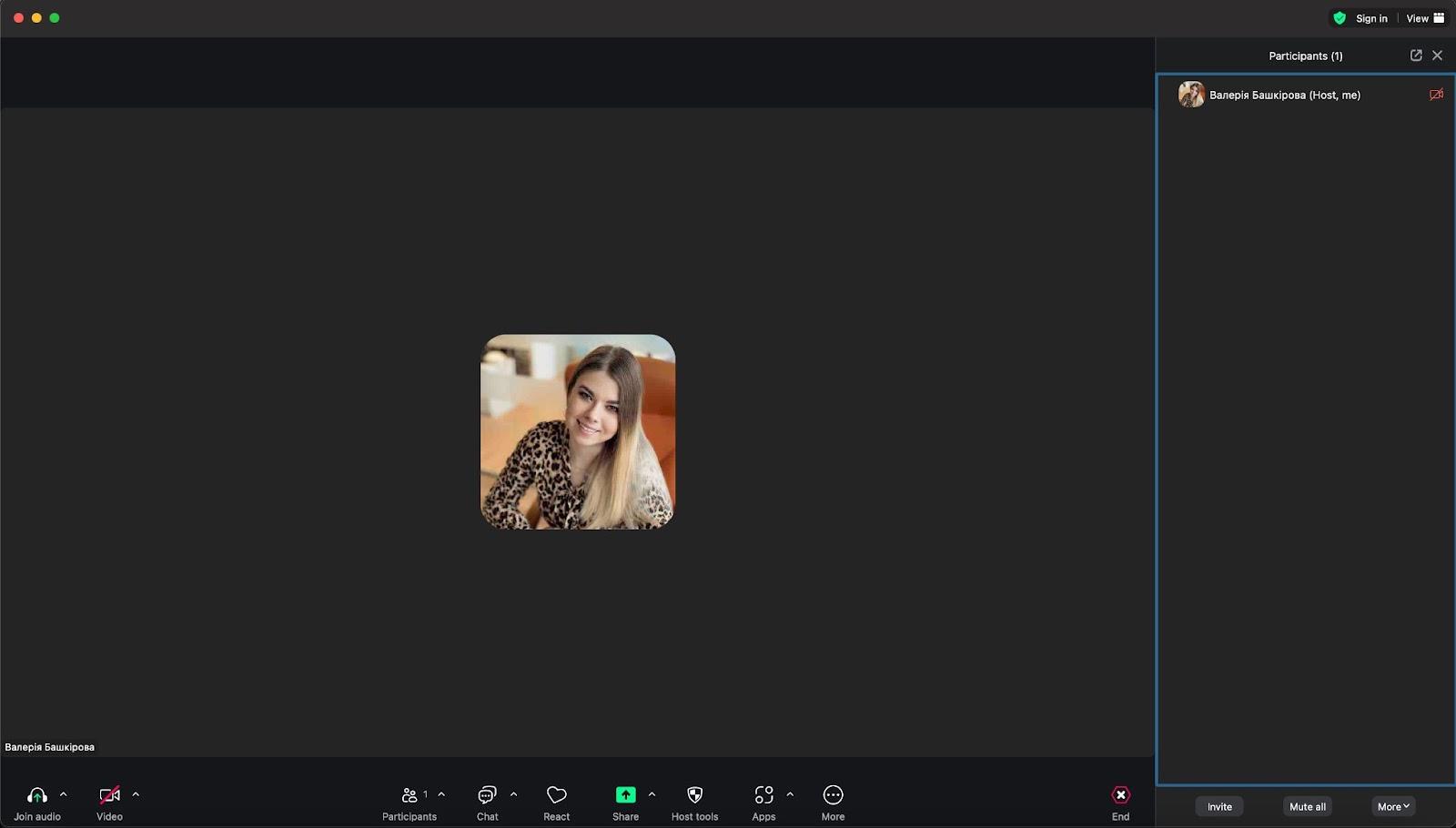Expand share options arrow beside Share
Image resolution: width=1456 pixels, height=828 pixels.
click(x=652, y=794)
